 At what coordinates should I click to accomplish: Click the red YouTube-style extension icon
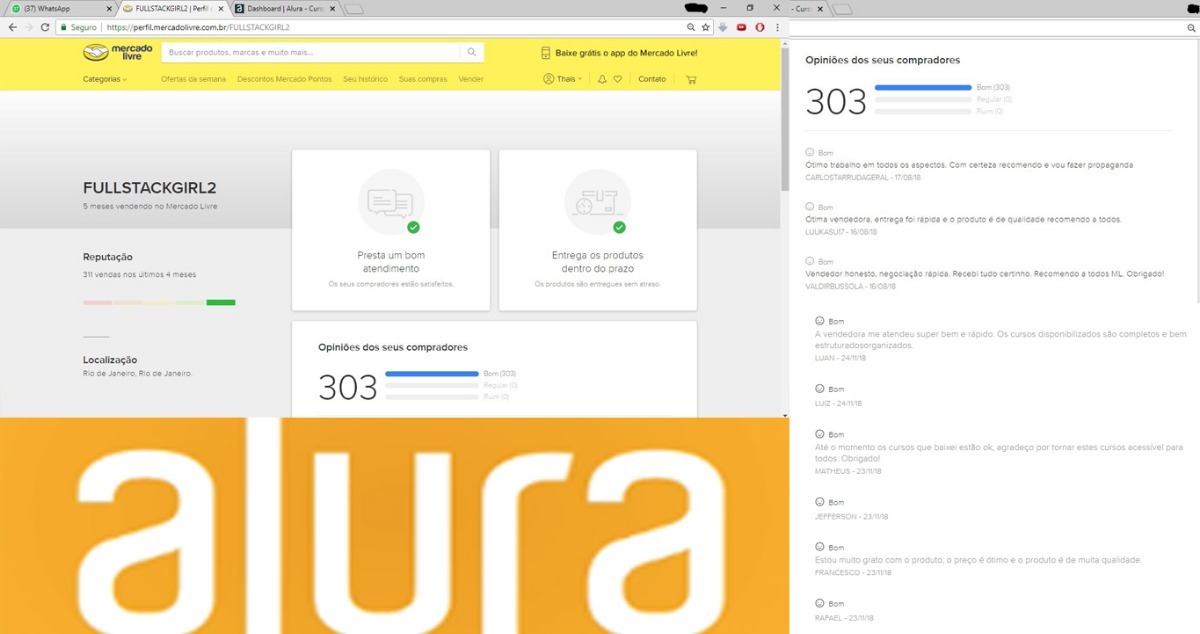point(741,27)
